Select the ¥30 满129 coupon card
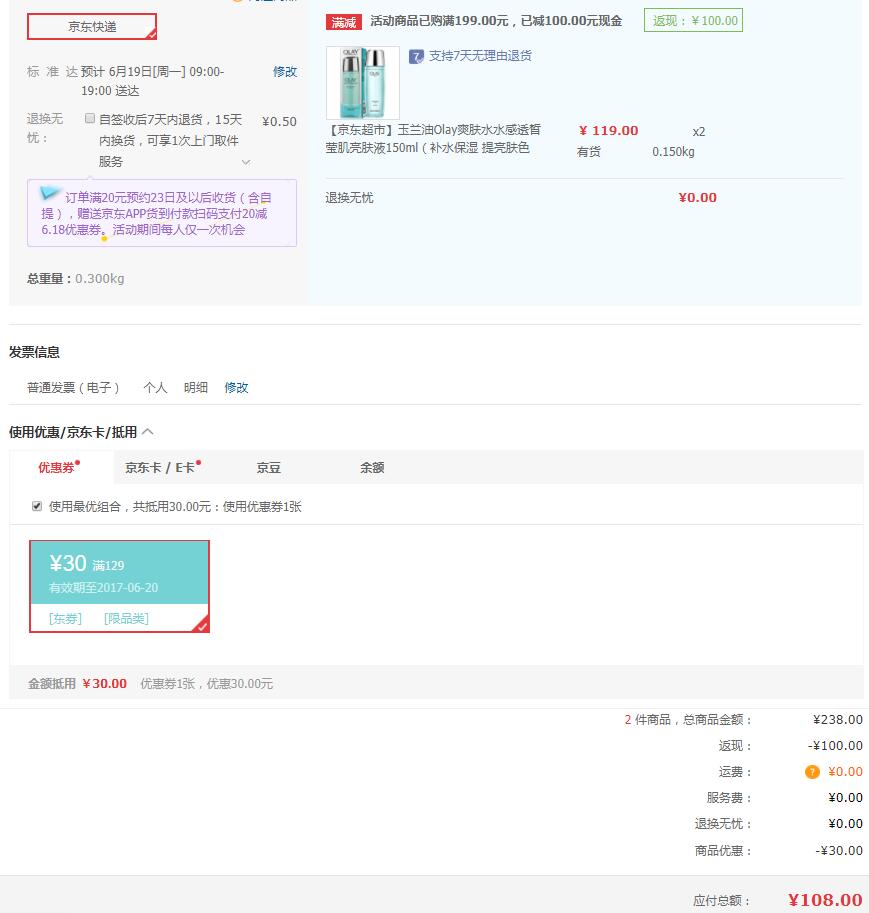 [119, 586]
